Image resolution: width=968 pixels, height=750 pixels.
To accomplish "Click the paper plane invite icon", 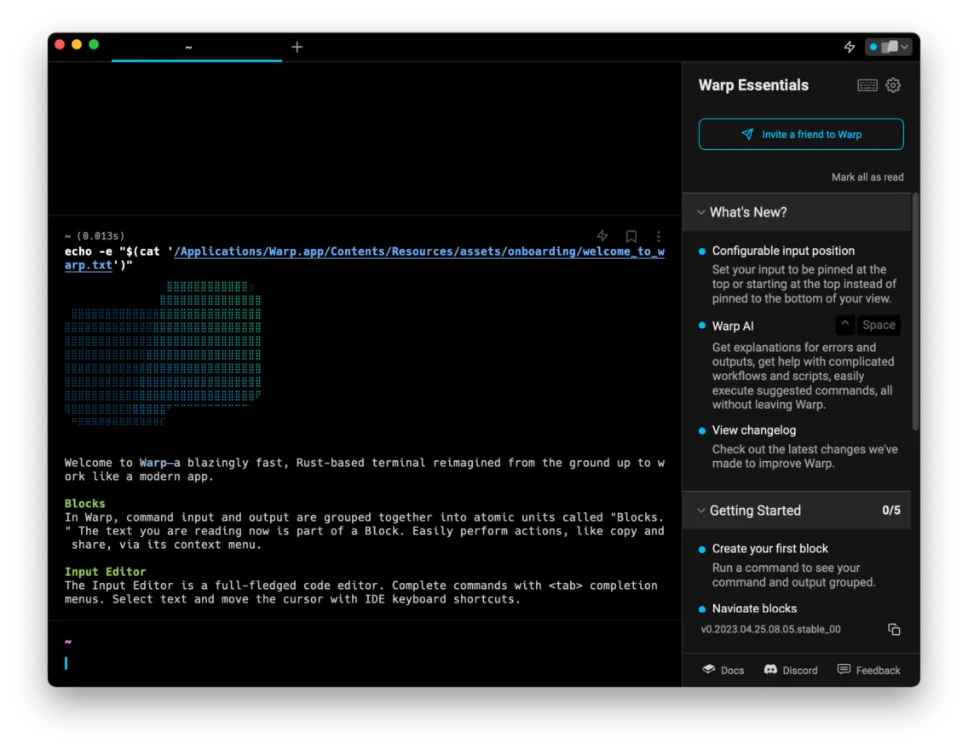I will click(x=747, y=134).
